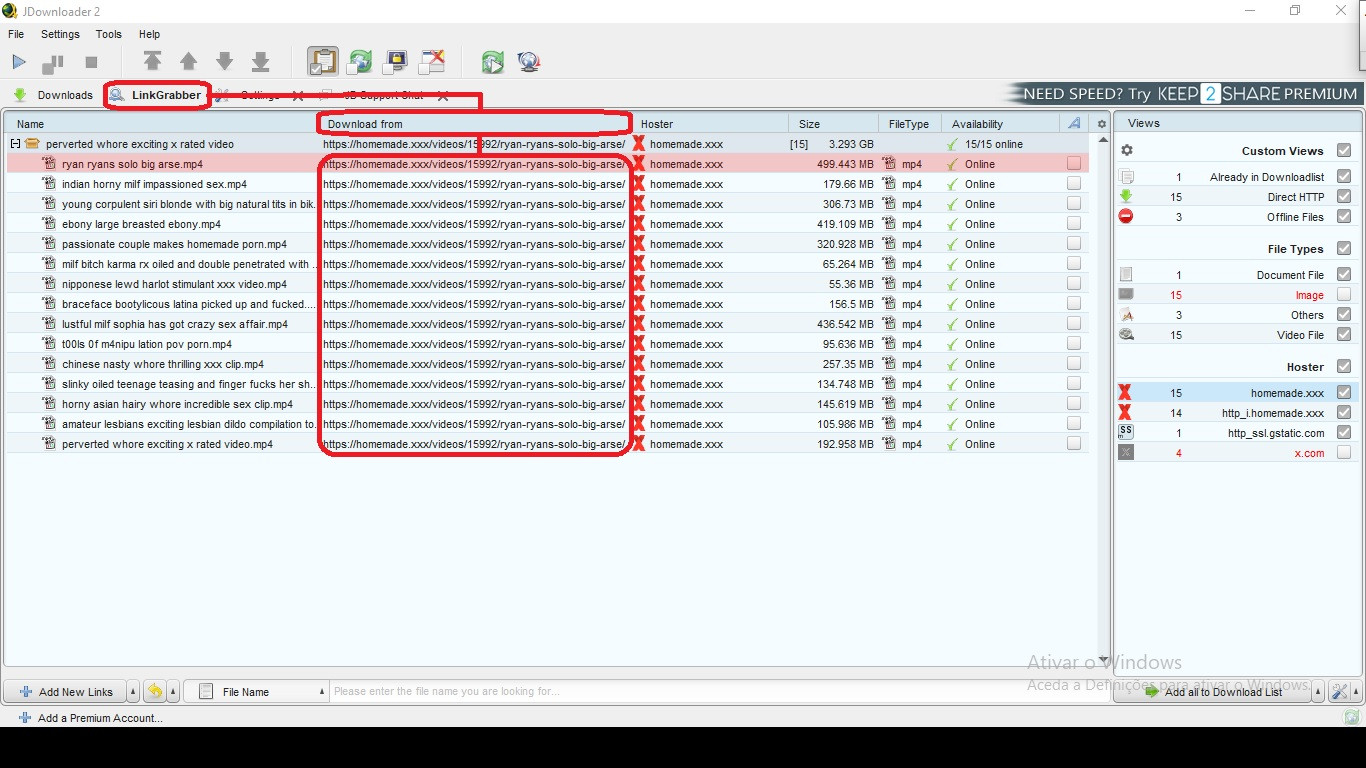This screenshot has width=1366, height=768.
Task: Click the sort lock icon in table header
Action: (x=1074, y=123)
